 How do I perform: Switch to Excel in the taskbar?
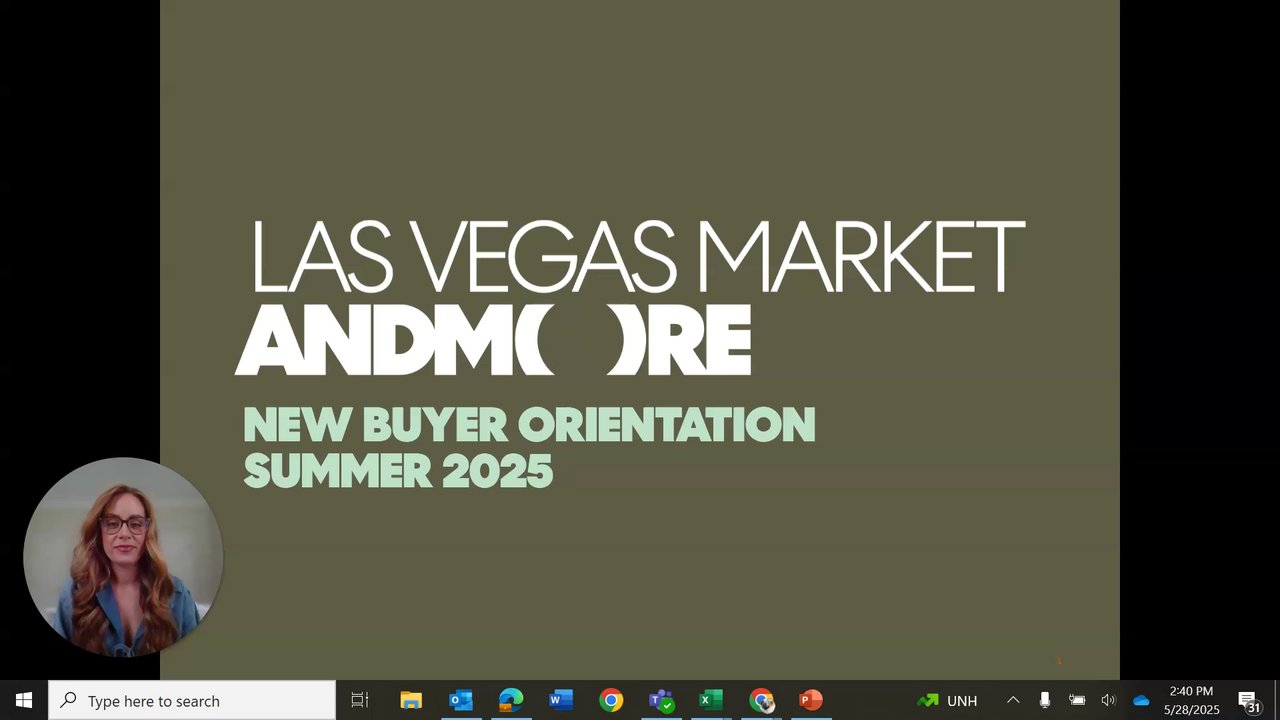point(711,700)
